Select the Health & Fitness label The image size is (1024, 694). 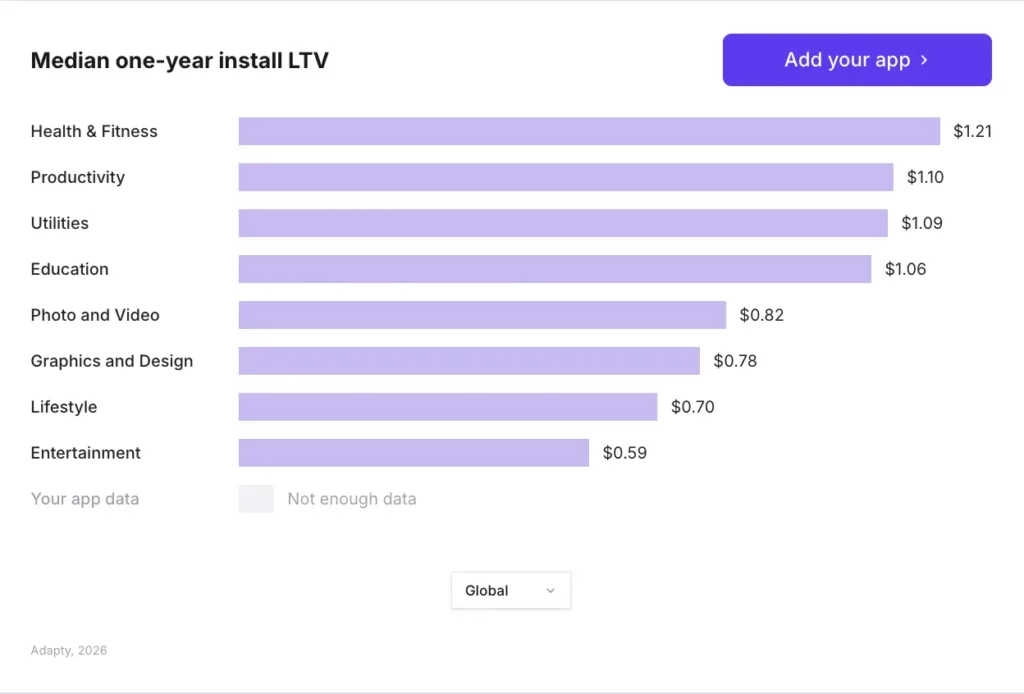pyautogui.click(x=94, y=131)
